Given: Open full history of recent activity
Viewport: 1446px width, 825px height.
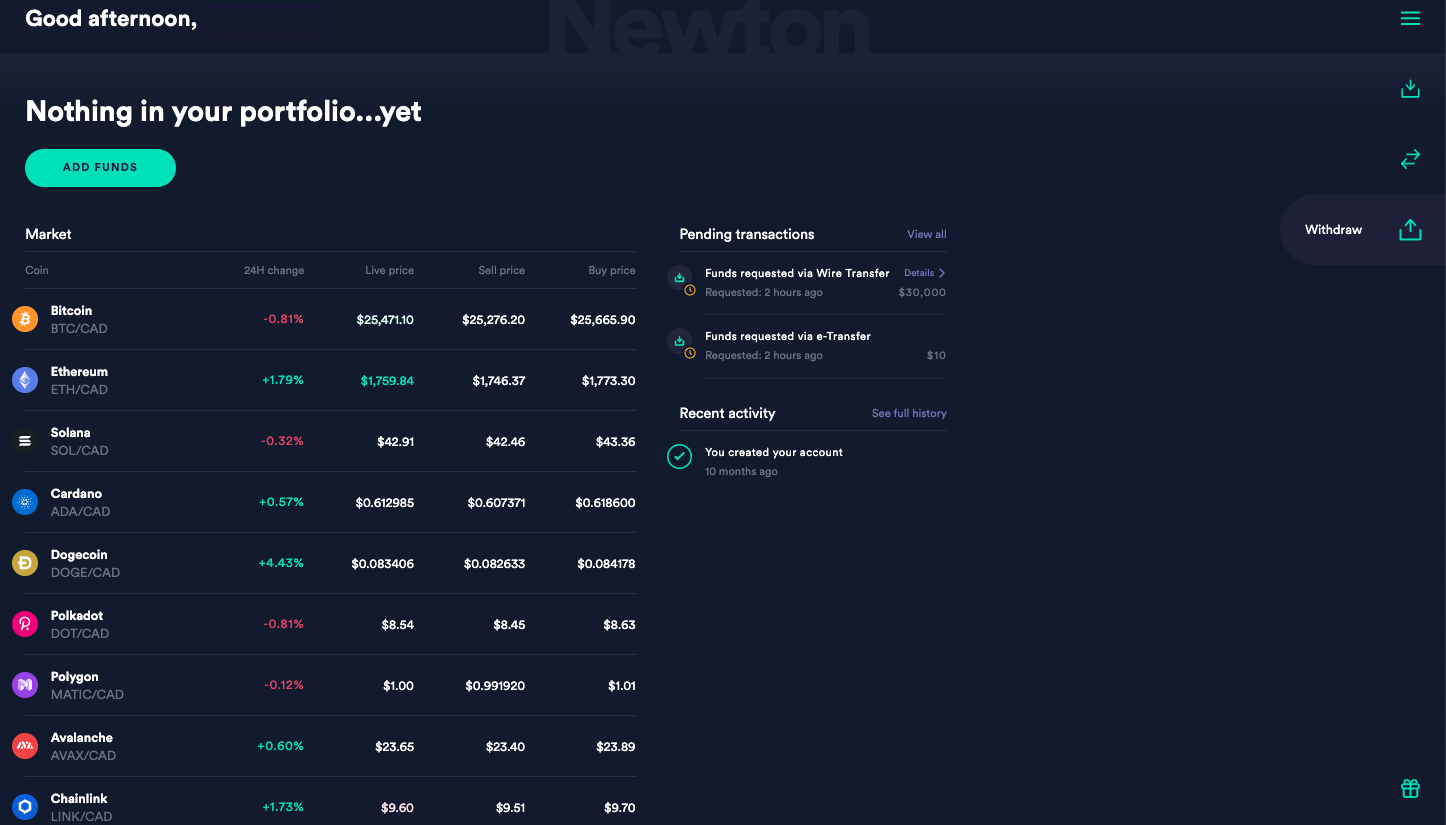Looking at the screenshot, I should 908,413.
